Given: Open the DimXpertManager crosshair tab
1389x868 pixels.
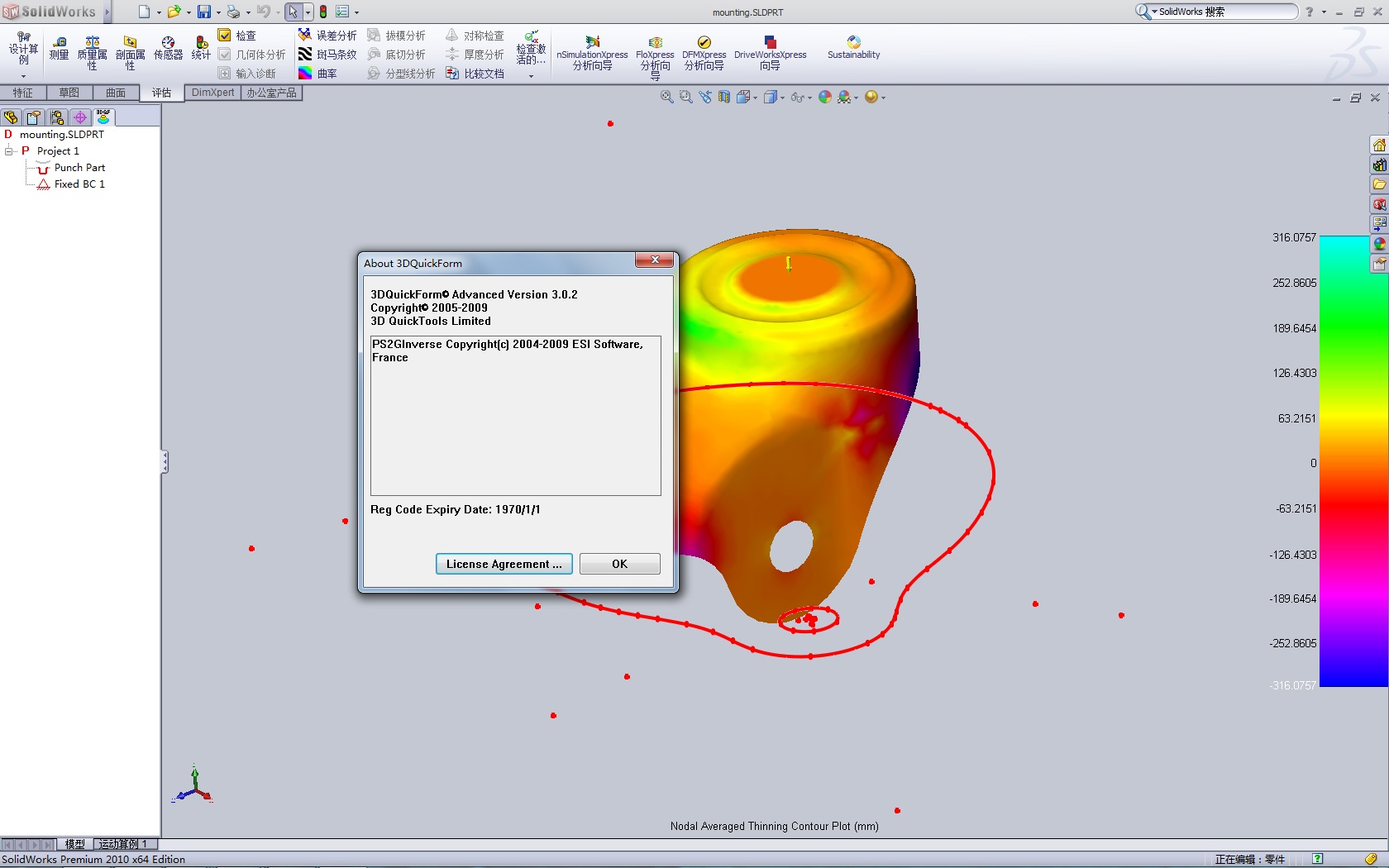Looking at the screenshot, I should point(80,117).
